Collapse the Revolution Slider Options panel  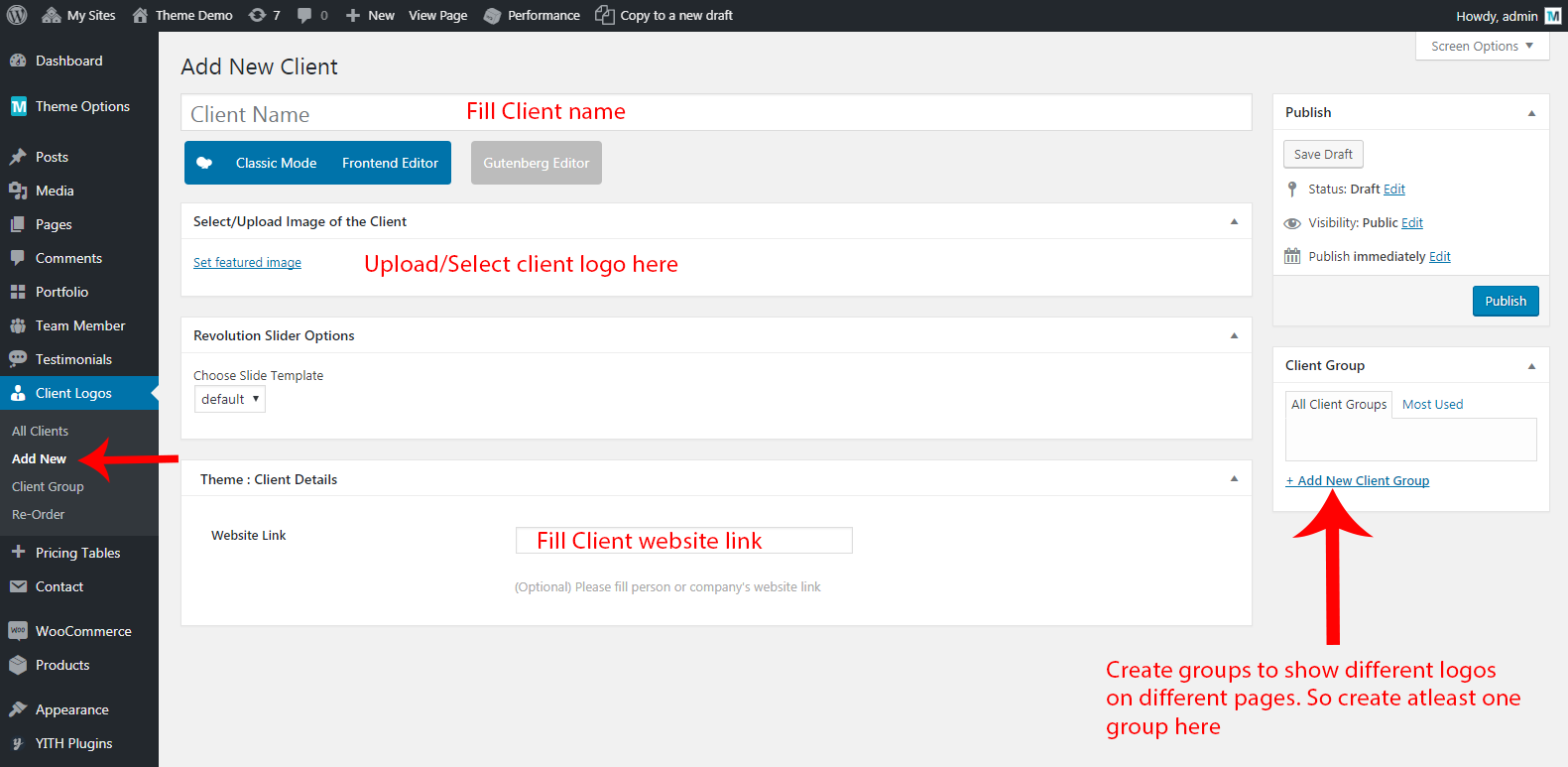click(x=1234, y=335)
